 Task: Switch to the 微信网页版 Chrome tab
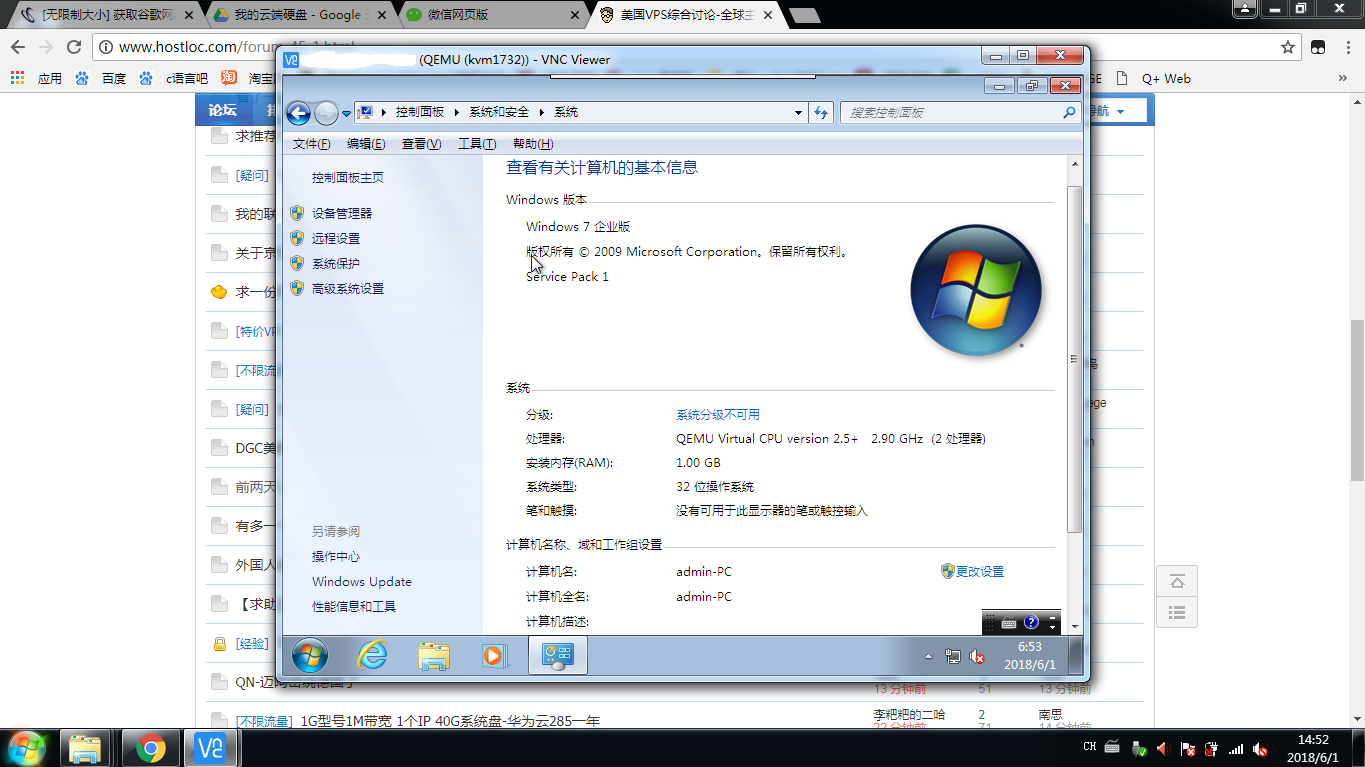(492, 15)
